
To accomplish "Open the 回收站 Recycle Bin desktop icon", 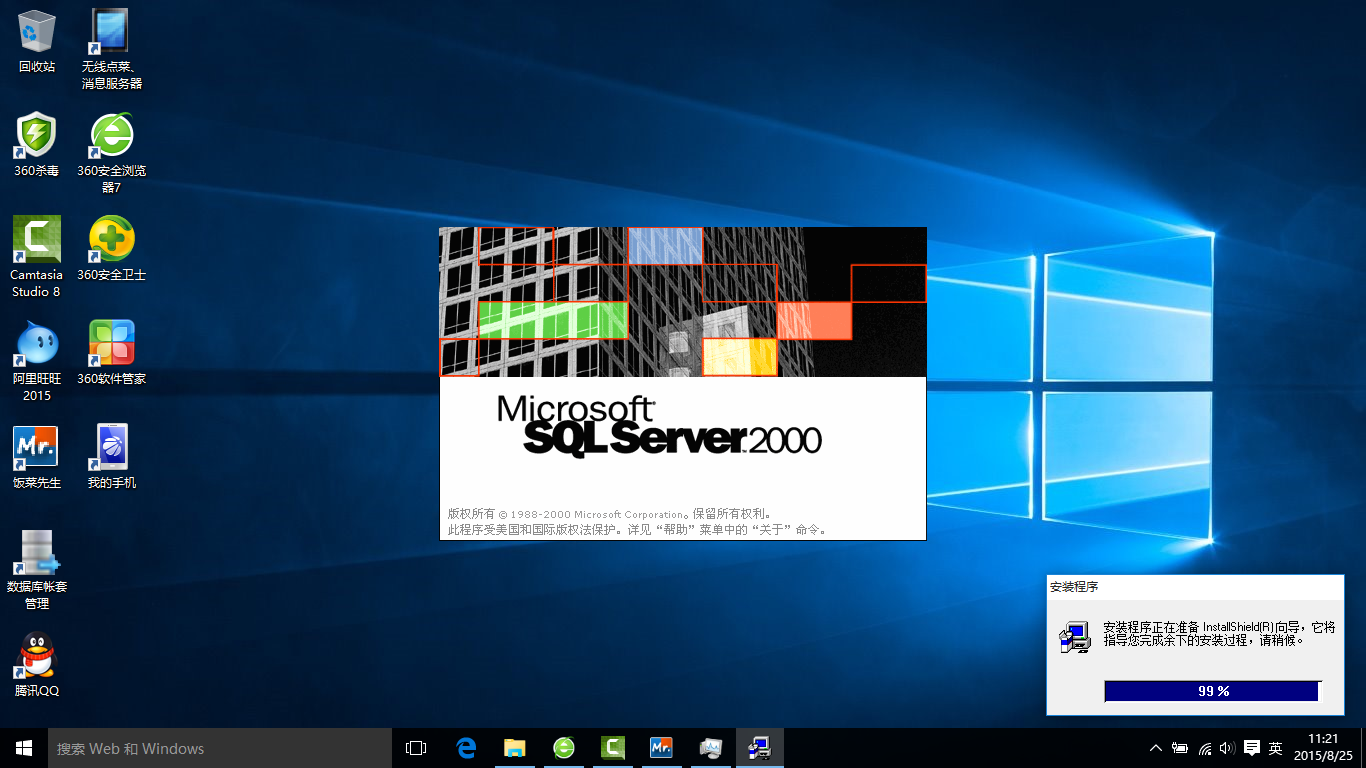I will click(37, 40).
